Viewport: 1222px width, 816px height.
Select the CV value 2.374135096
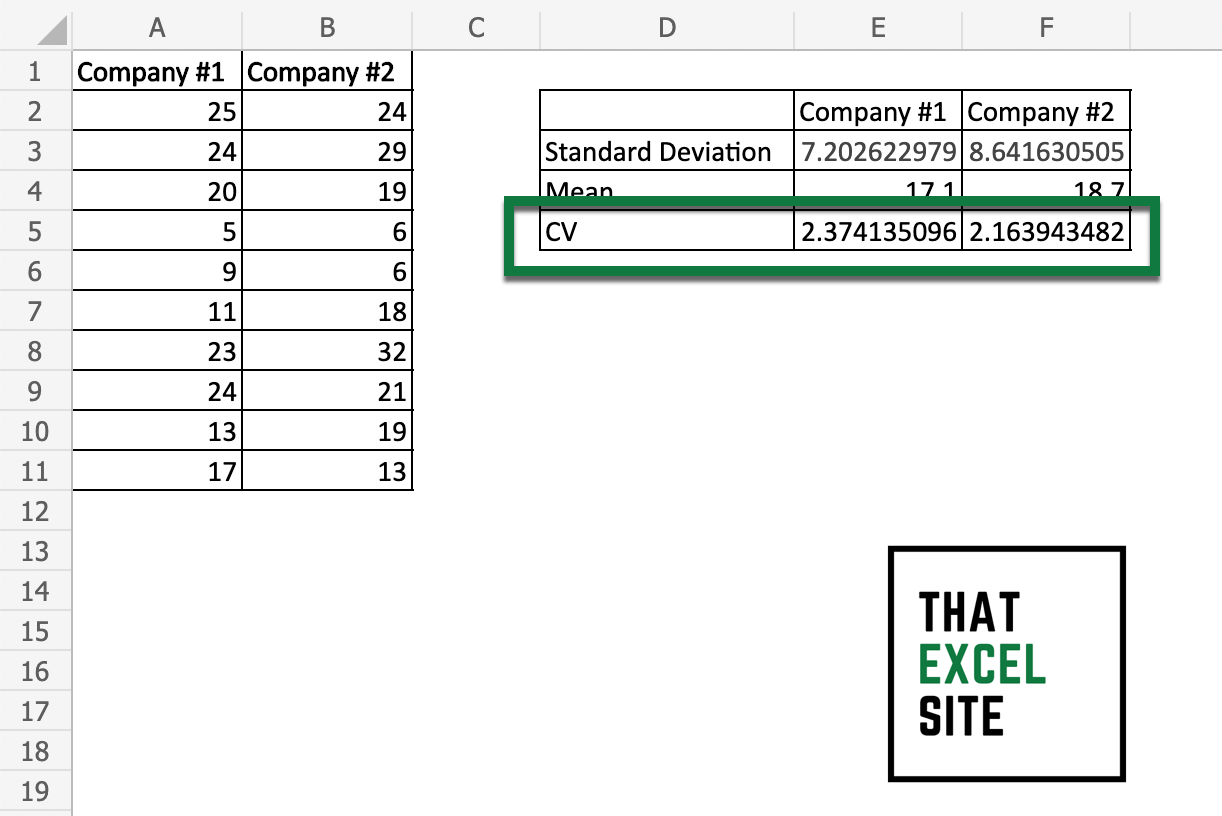pos(876,231)
